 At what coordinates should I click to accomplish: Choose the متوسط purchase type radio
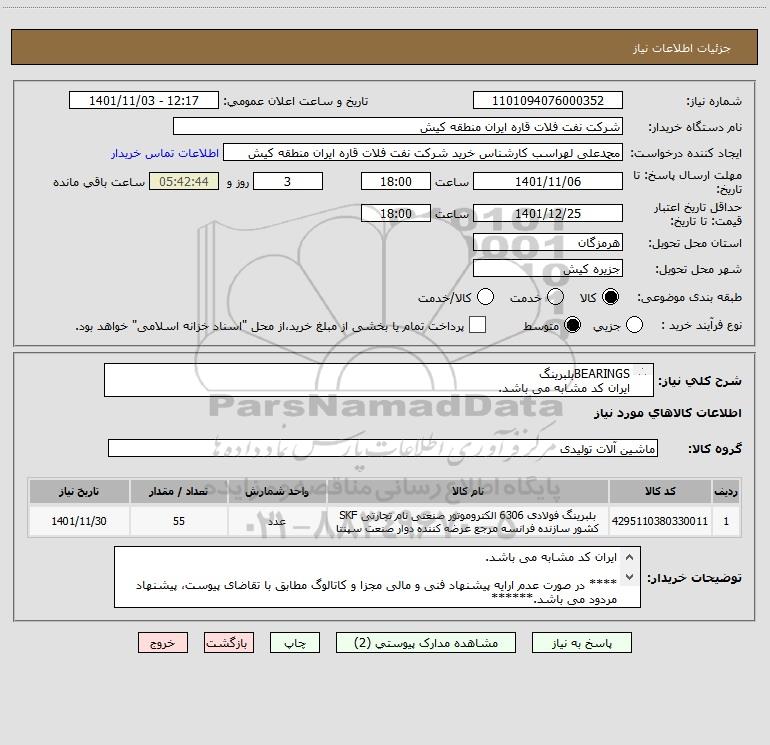click(x=572, y=325)
